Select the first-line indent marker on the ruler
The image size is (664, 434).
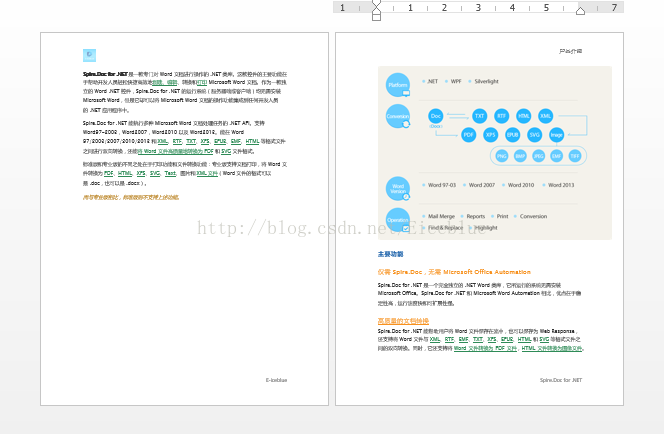(376, 4)
